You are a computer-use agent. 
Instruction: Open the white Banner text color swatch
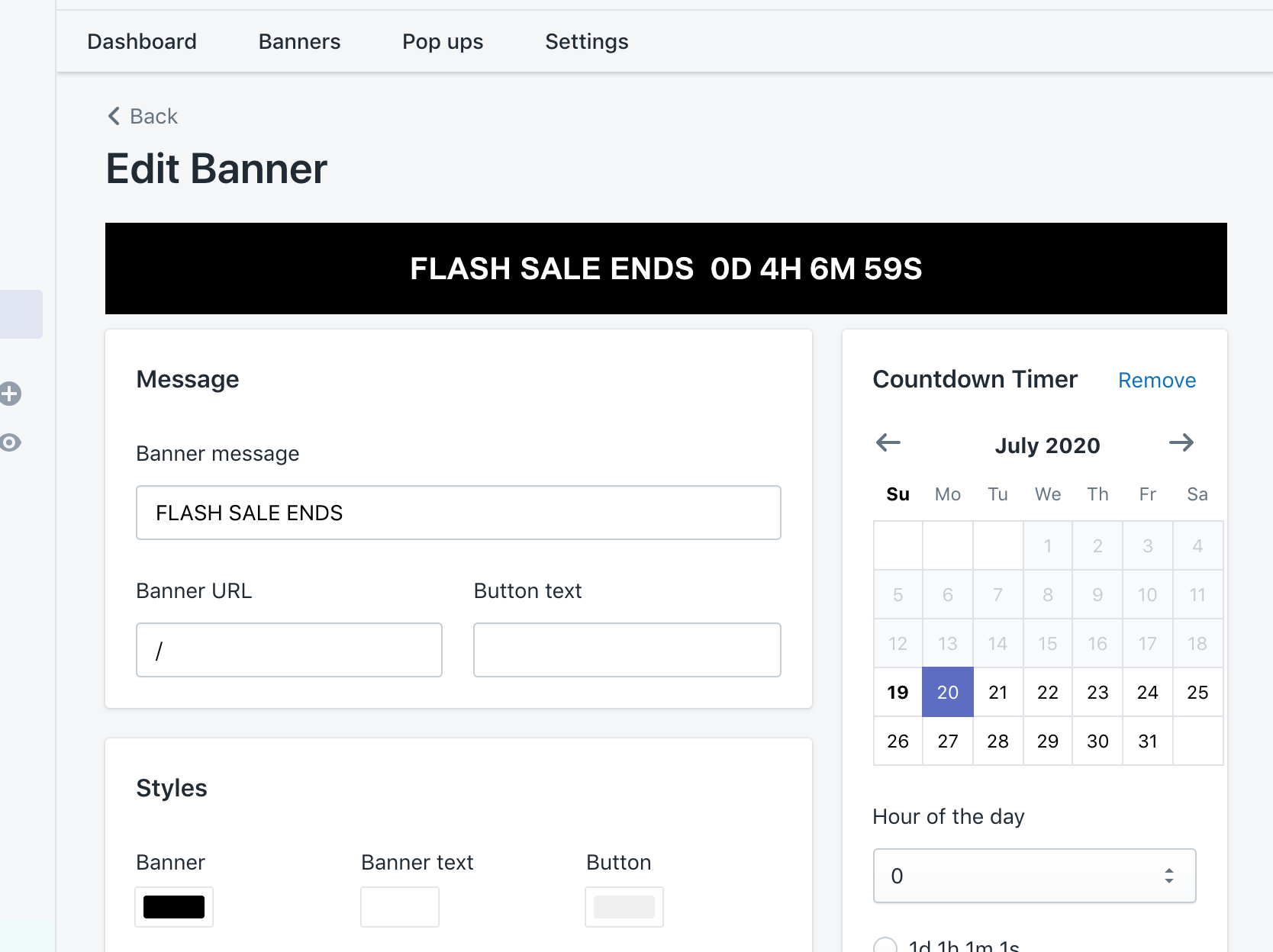[x=400, y=907]
